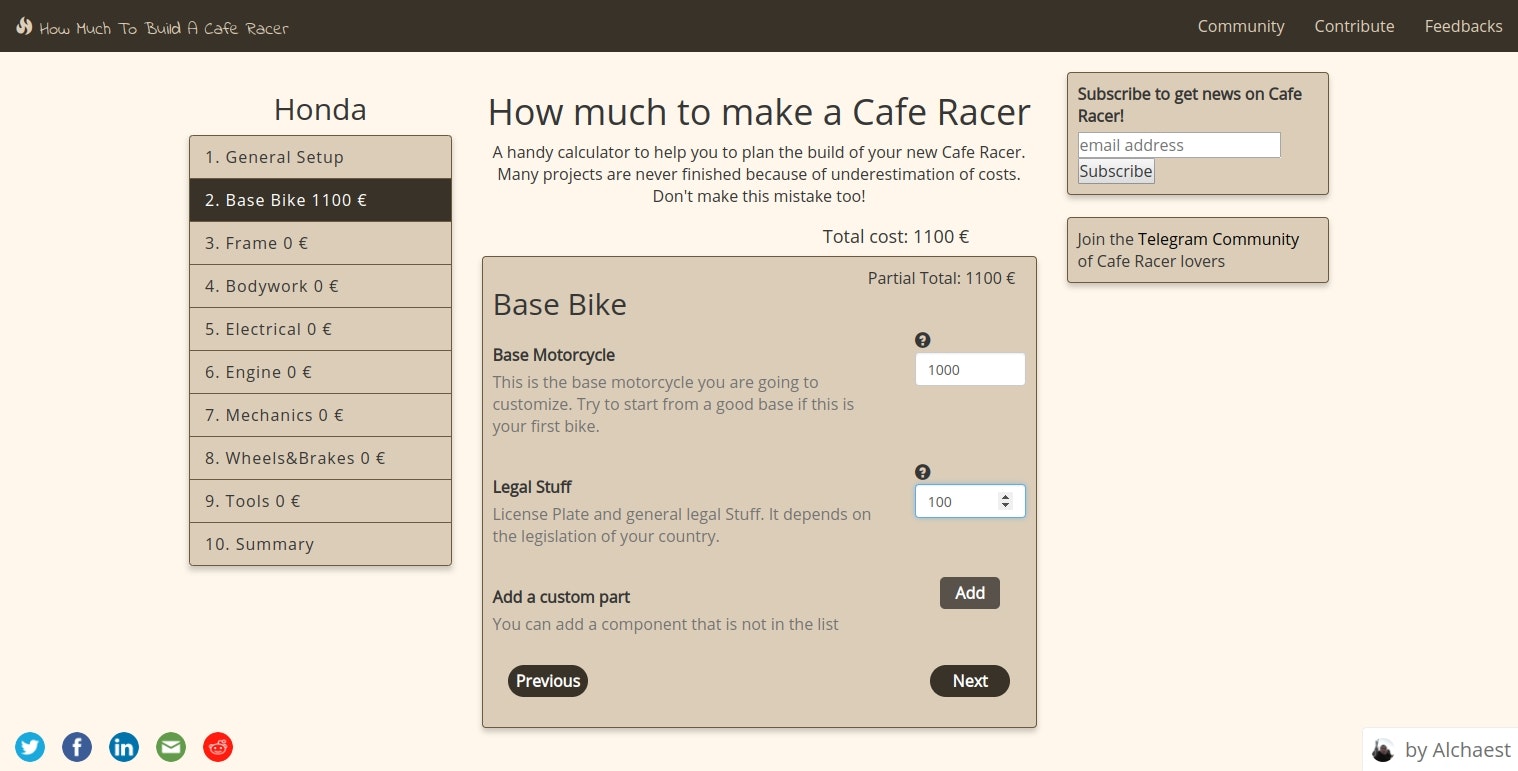Click the Subscribe button

point(1116,171)
